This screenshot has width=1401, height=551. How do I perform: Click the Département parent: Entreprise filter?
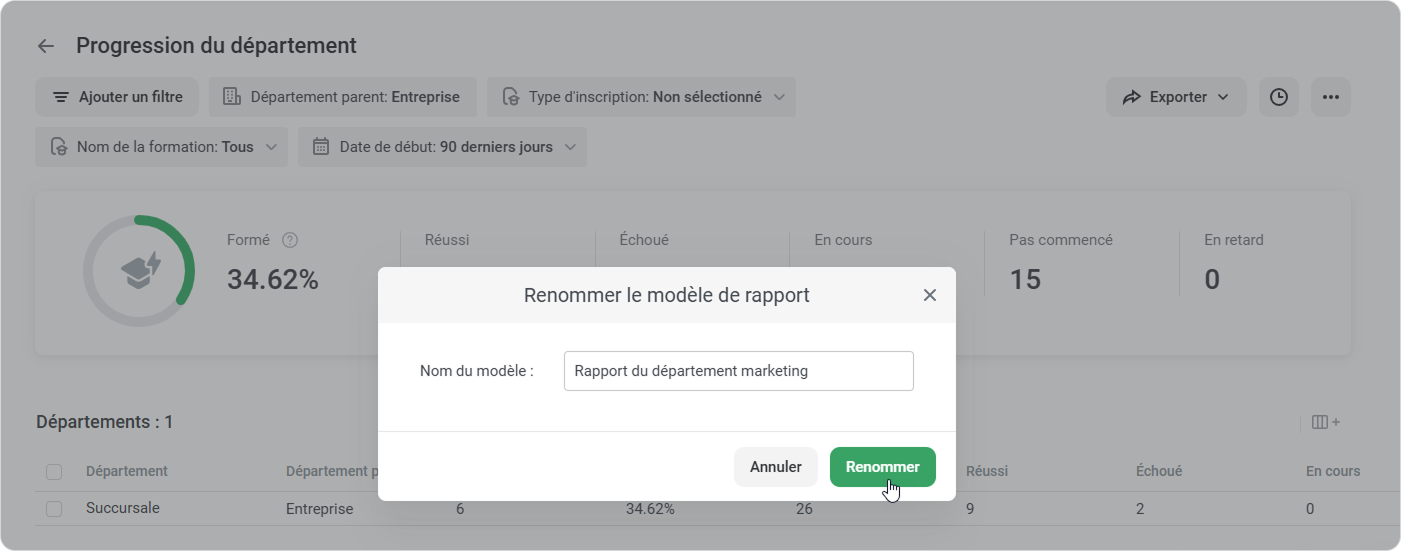pos(343,97)
